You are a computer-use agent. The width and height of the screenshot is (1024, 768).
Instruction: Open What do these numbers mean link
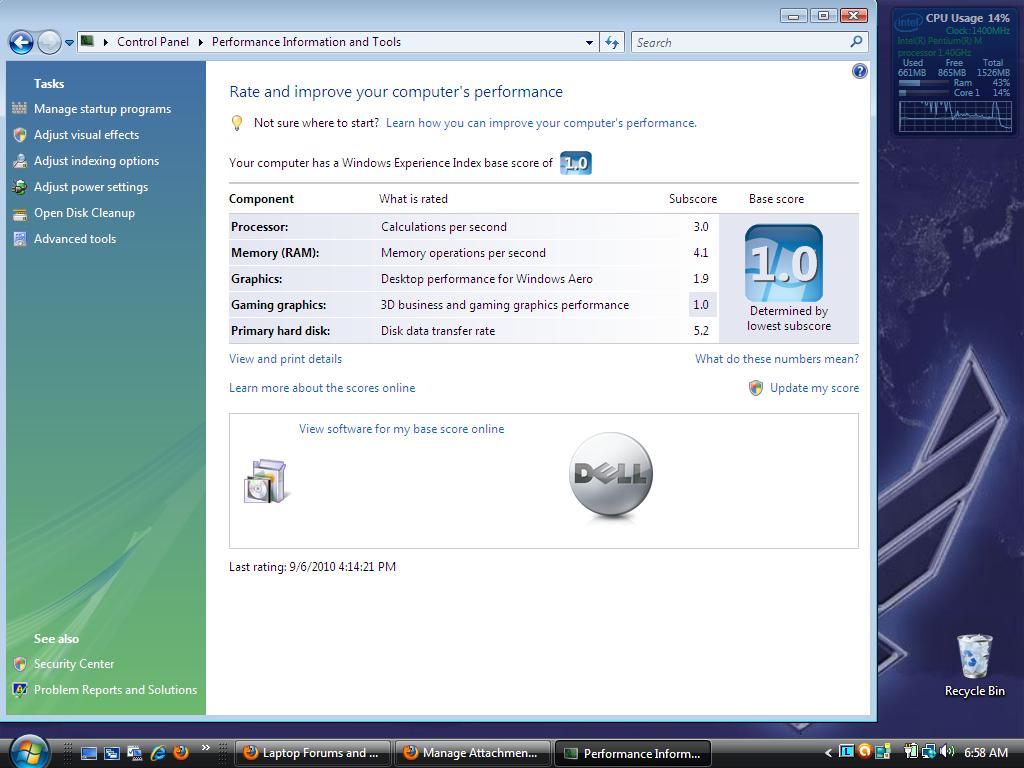click(777, 359)
